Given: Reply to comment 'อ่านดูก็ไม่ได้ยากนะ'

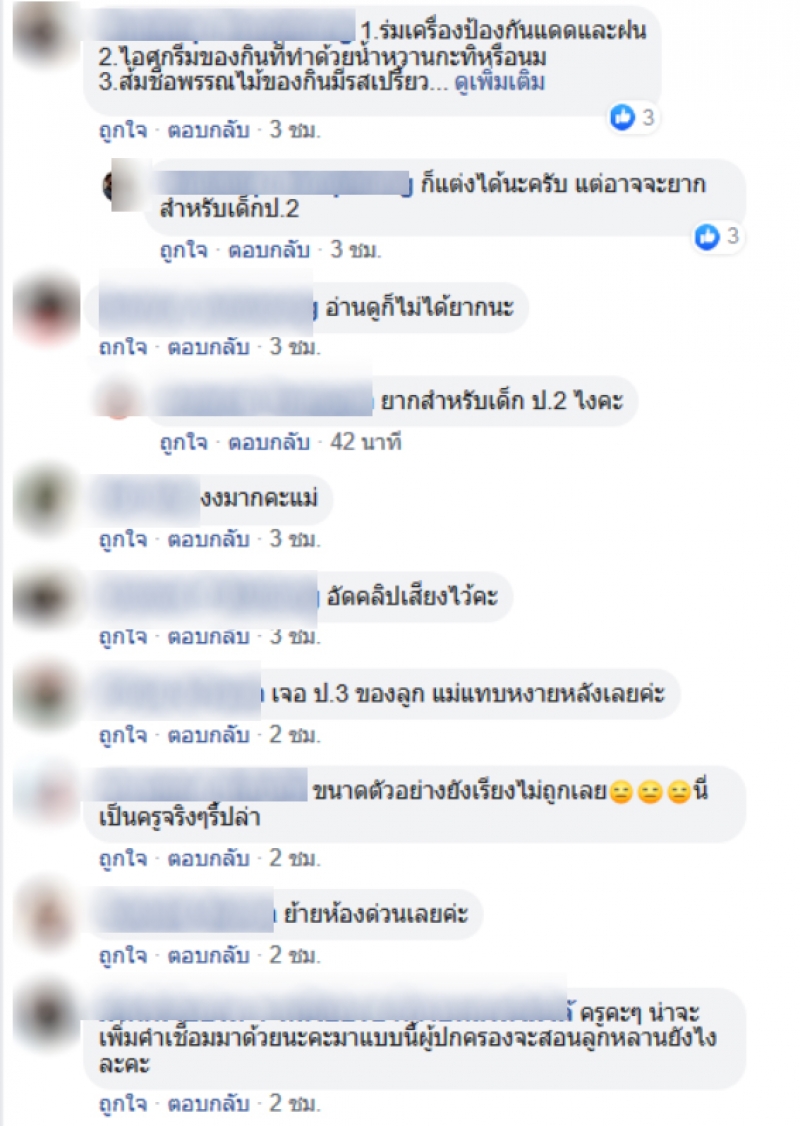Looking at the screenshot, I should coord(208,348).
